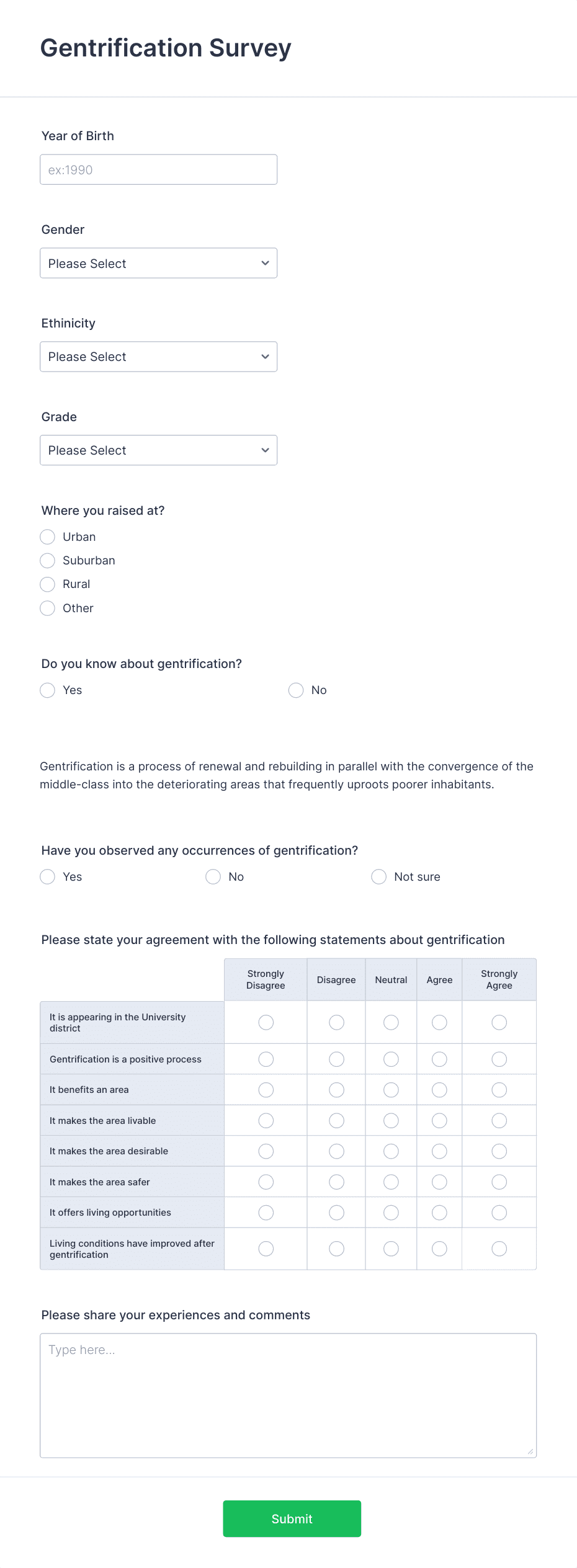Answer Yes to knowing about gentrification
The height and width of the screenshot is (1568, 577).
pyautogui.click(x=48, y=690)
